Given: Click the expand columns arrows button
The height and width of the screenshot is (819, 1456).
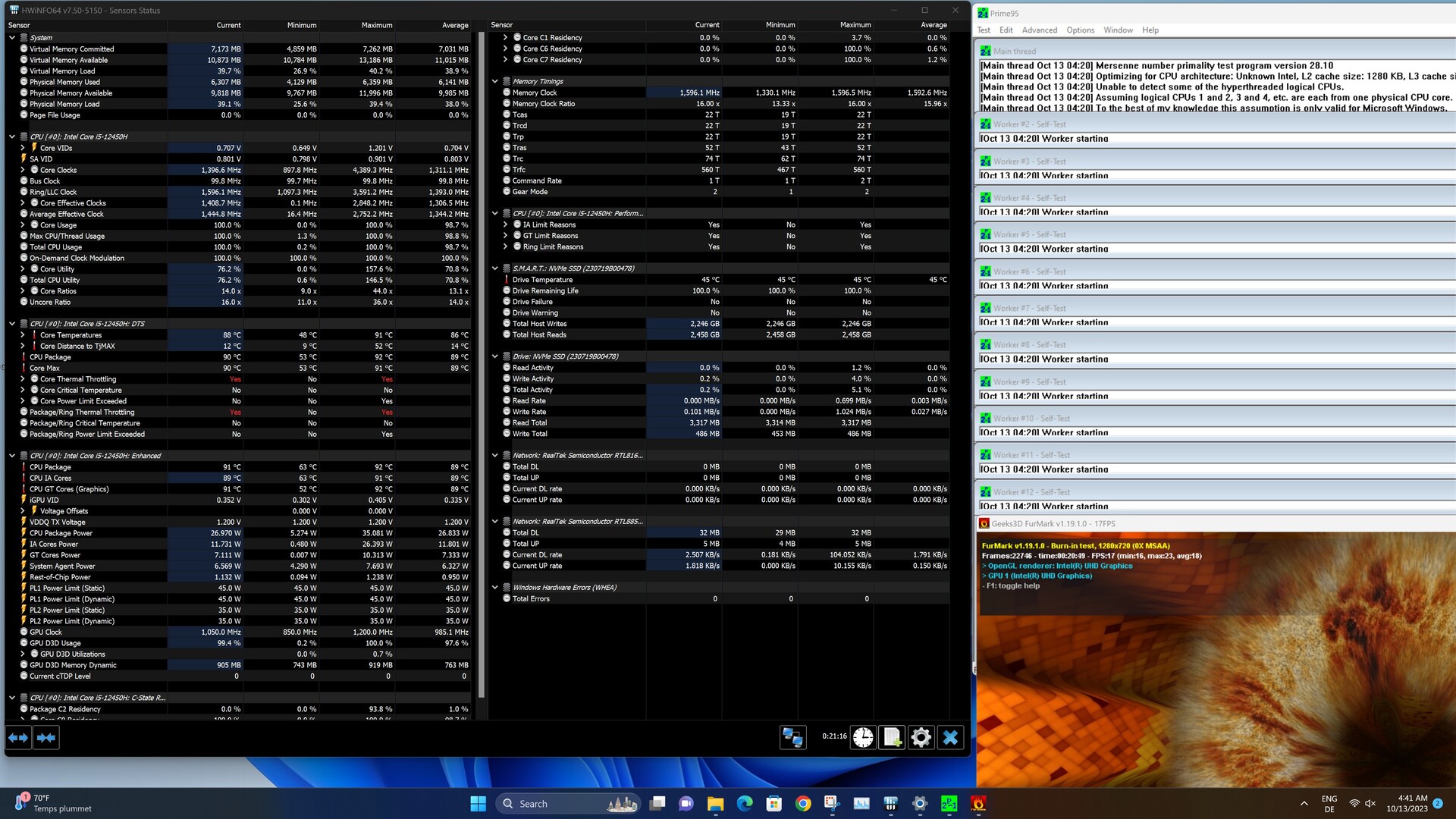Looking at the screenshot, I should 19,737.
